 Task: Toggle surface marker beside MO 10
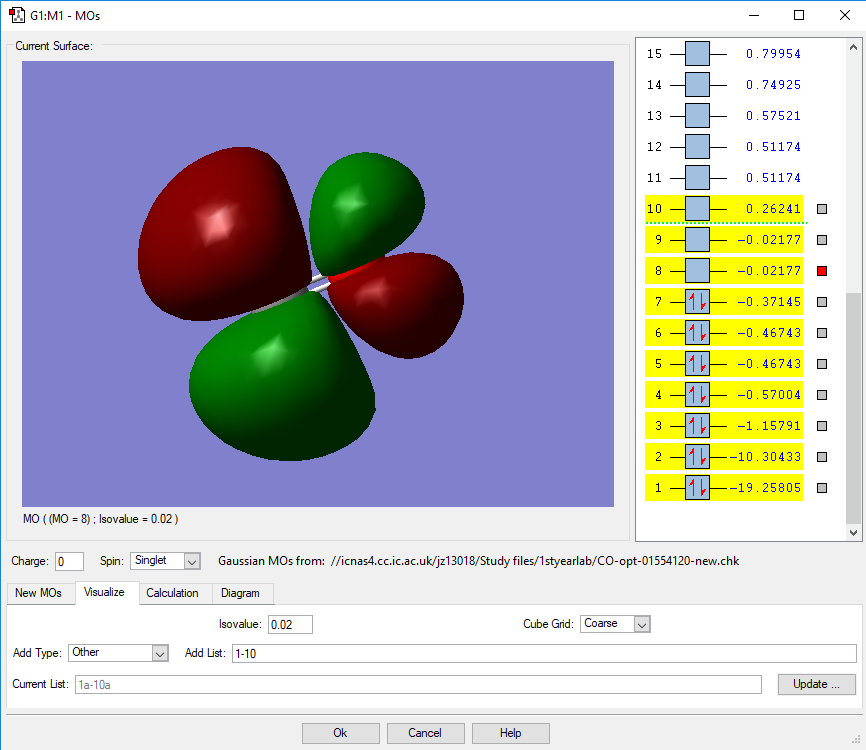822,209
